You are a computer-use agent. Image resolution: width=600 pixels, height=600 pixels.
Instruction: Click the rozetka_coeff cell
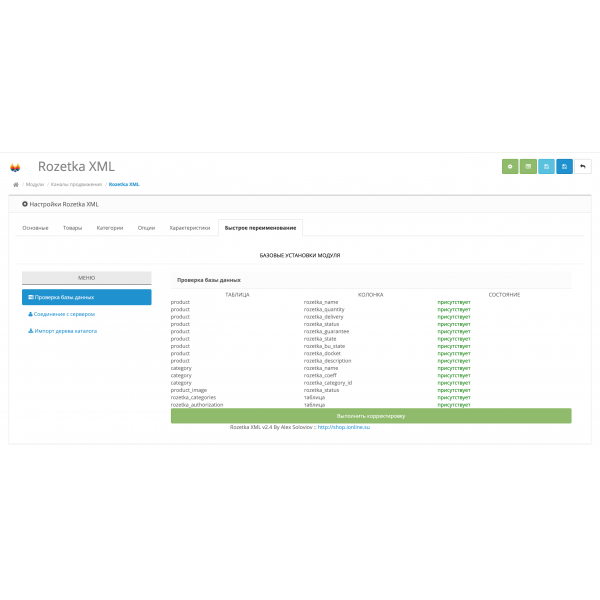click(x=320, y=375)
